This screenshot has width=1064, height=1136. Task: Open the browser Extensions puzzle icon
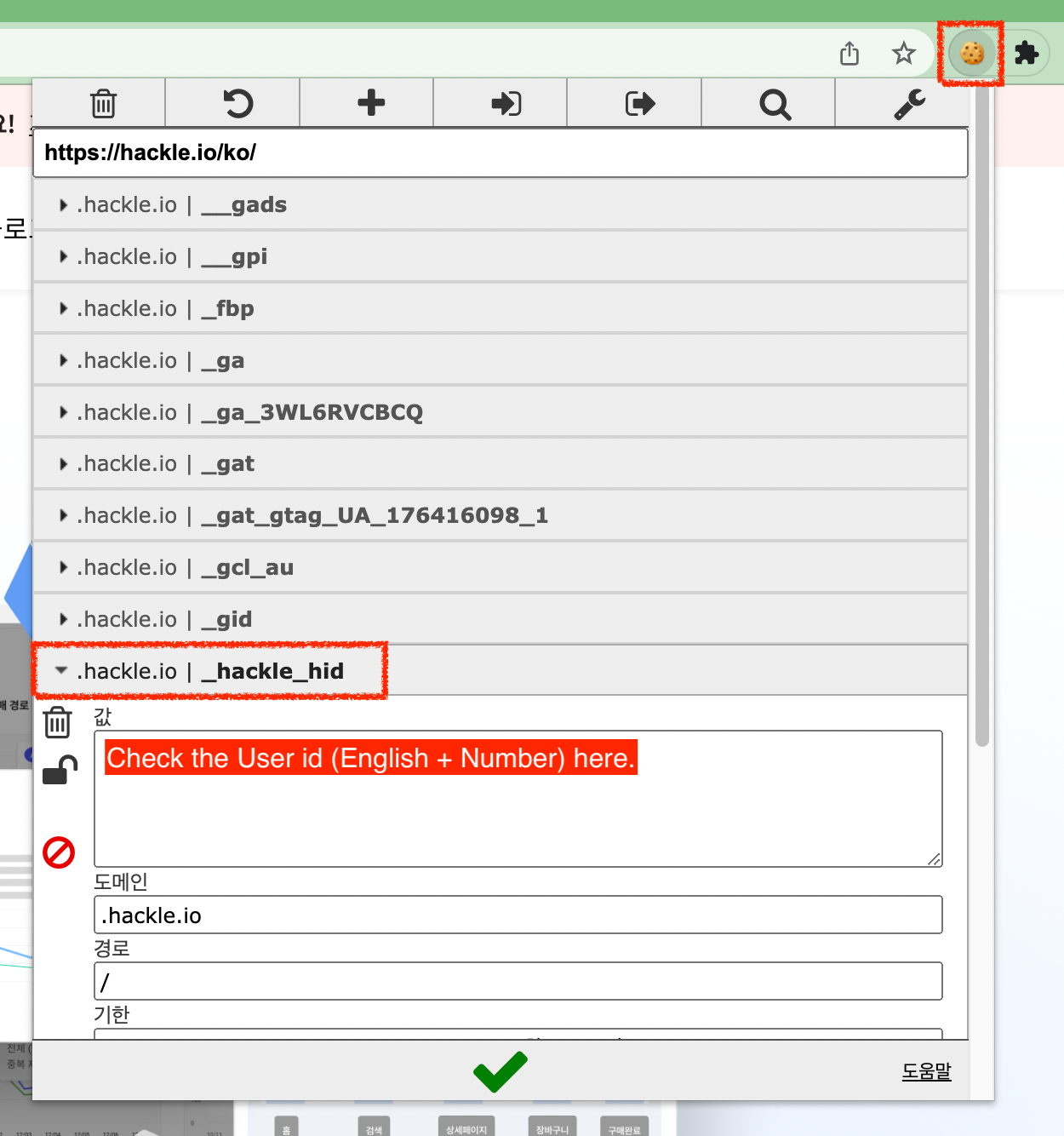(1027, 54)
